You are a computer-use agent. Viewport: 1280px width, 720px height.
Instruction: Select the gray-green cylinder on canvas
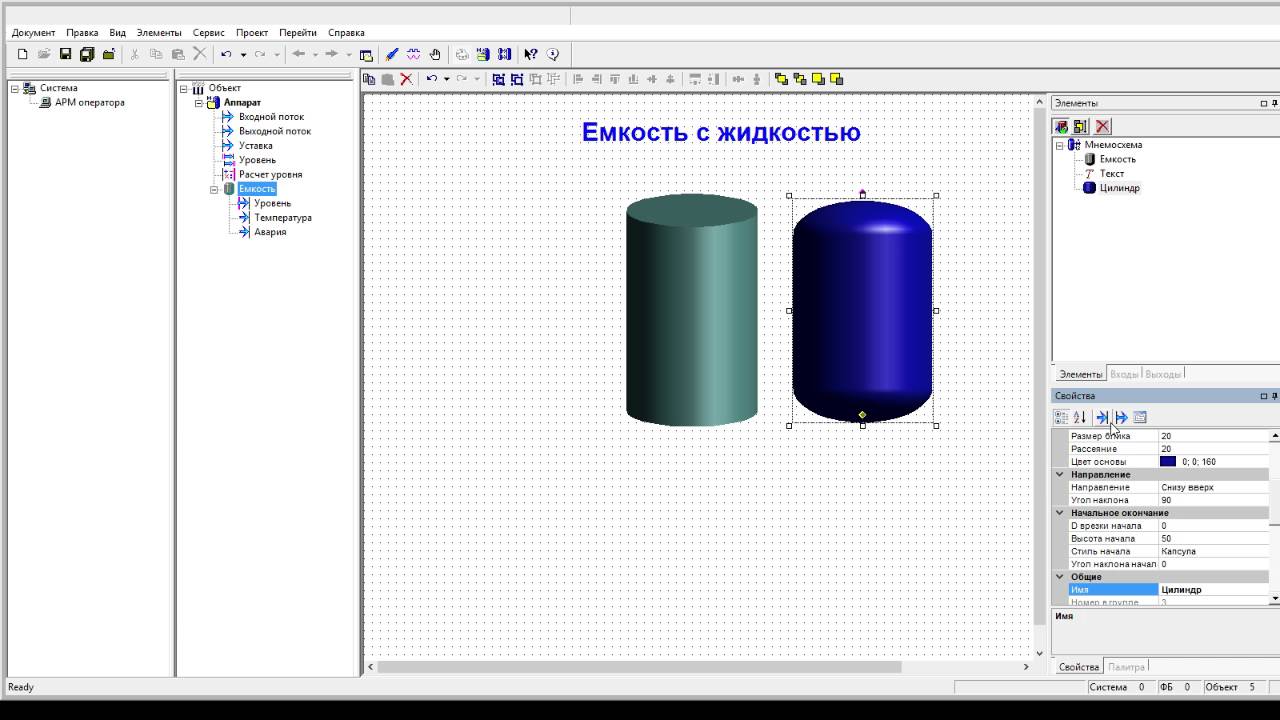[692, 310]
